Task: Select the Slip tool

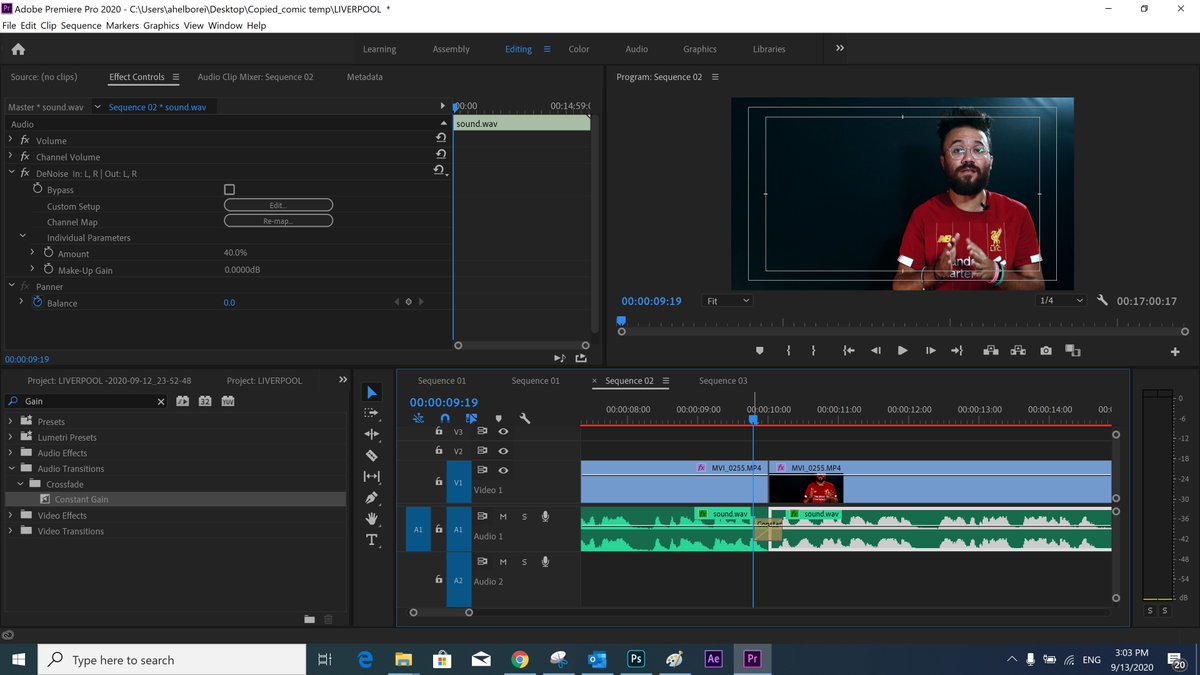Action: 371,476
